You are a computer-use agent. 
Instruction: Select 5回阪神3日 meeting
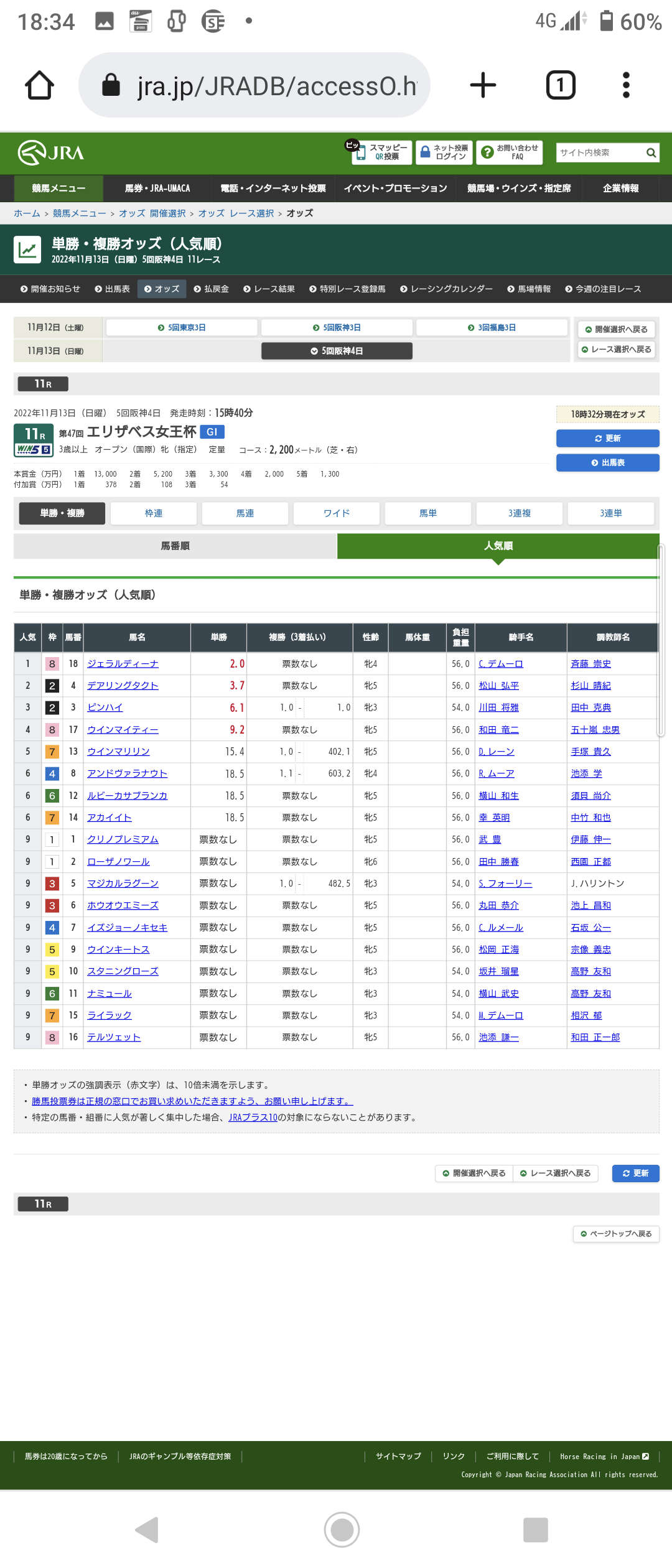(x=337, y=327)
